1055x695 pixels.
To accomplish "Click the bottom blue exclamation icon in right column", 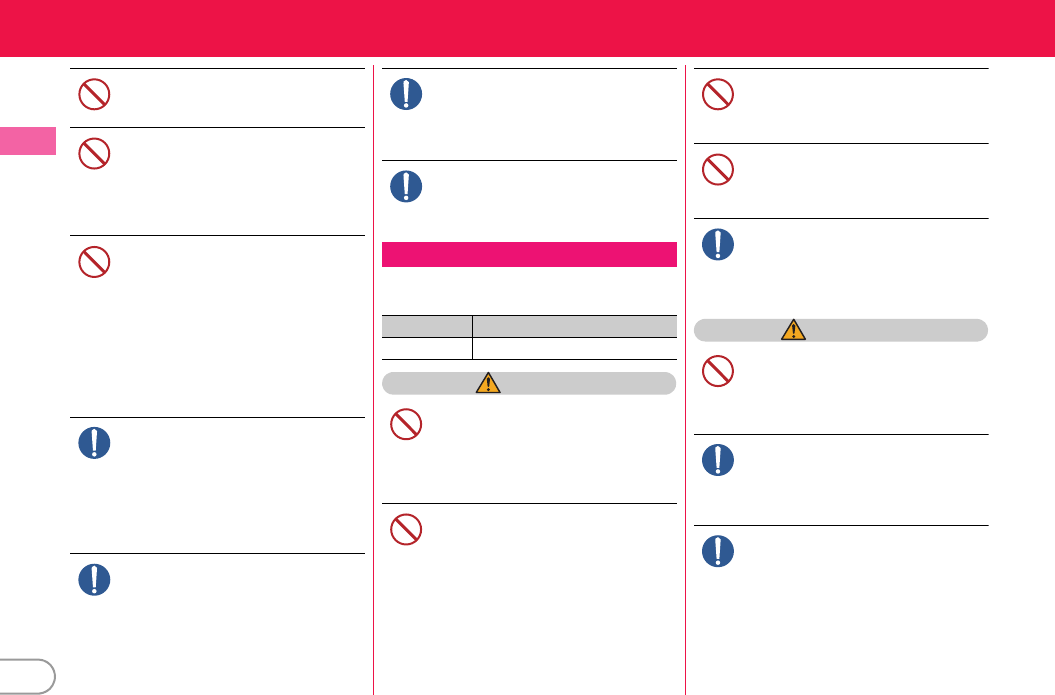I will pyautogui.click(x=717, y=551).
